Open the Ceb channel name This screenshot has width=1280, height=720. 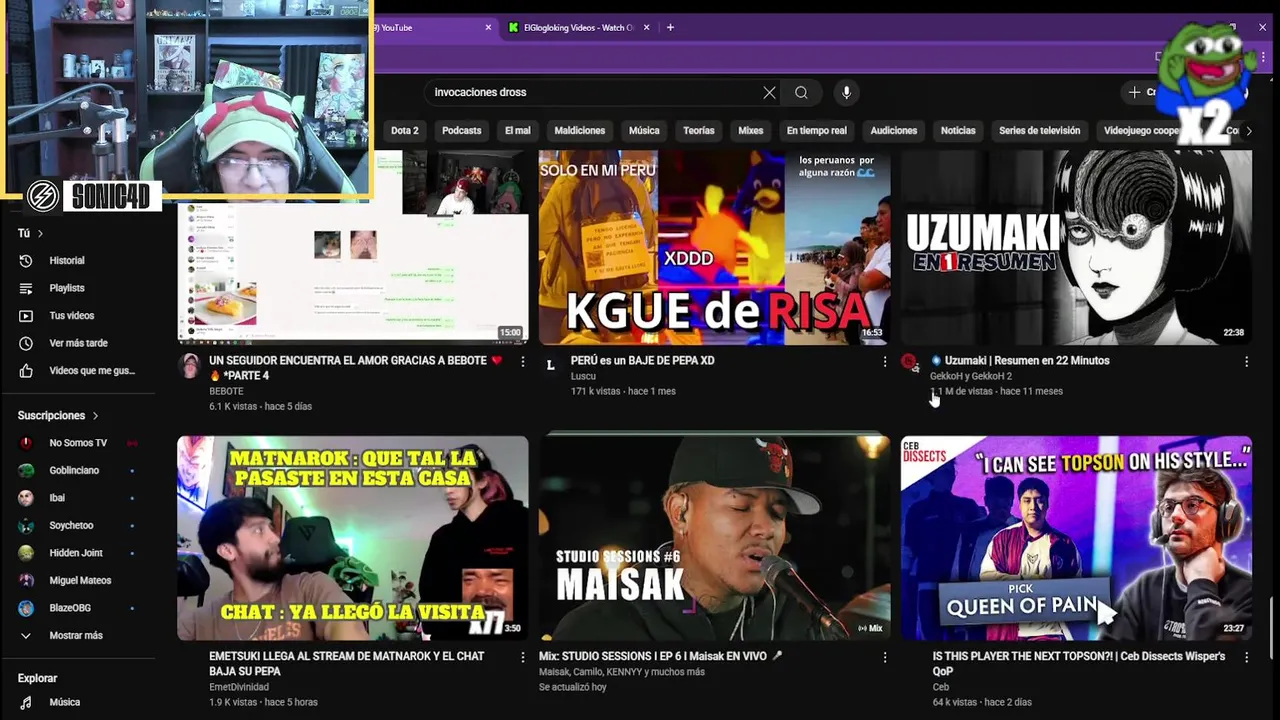pyautogui.click(x=941, y=687)
